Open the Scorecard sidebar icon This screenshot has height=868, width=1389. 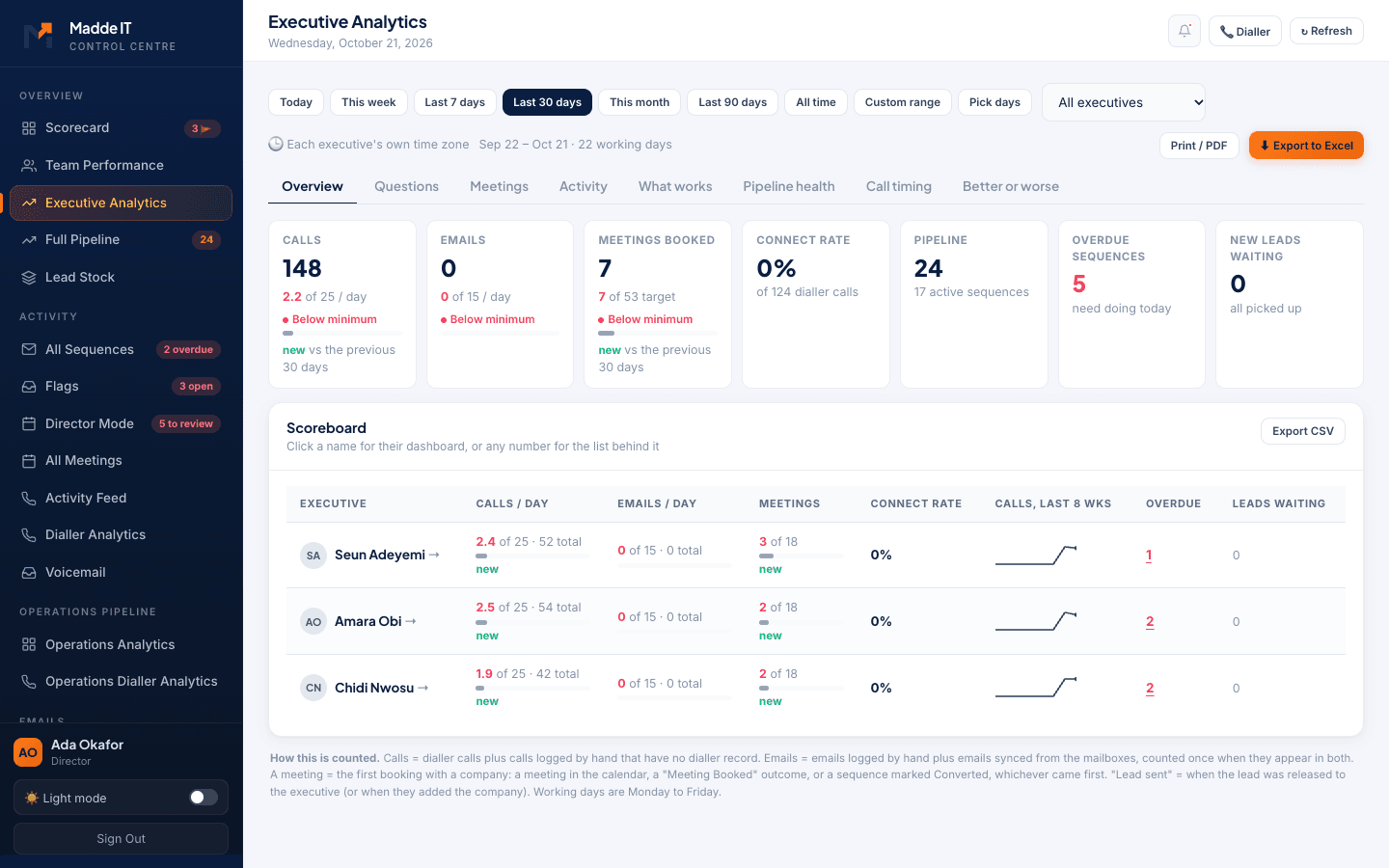29,128
